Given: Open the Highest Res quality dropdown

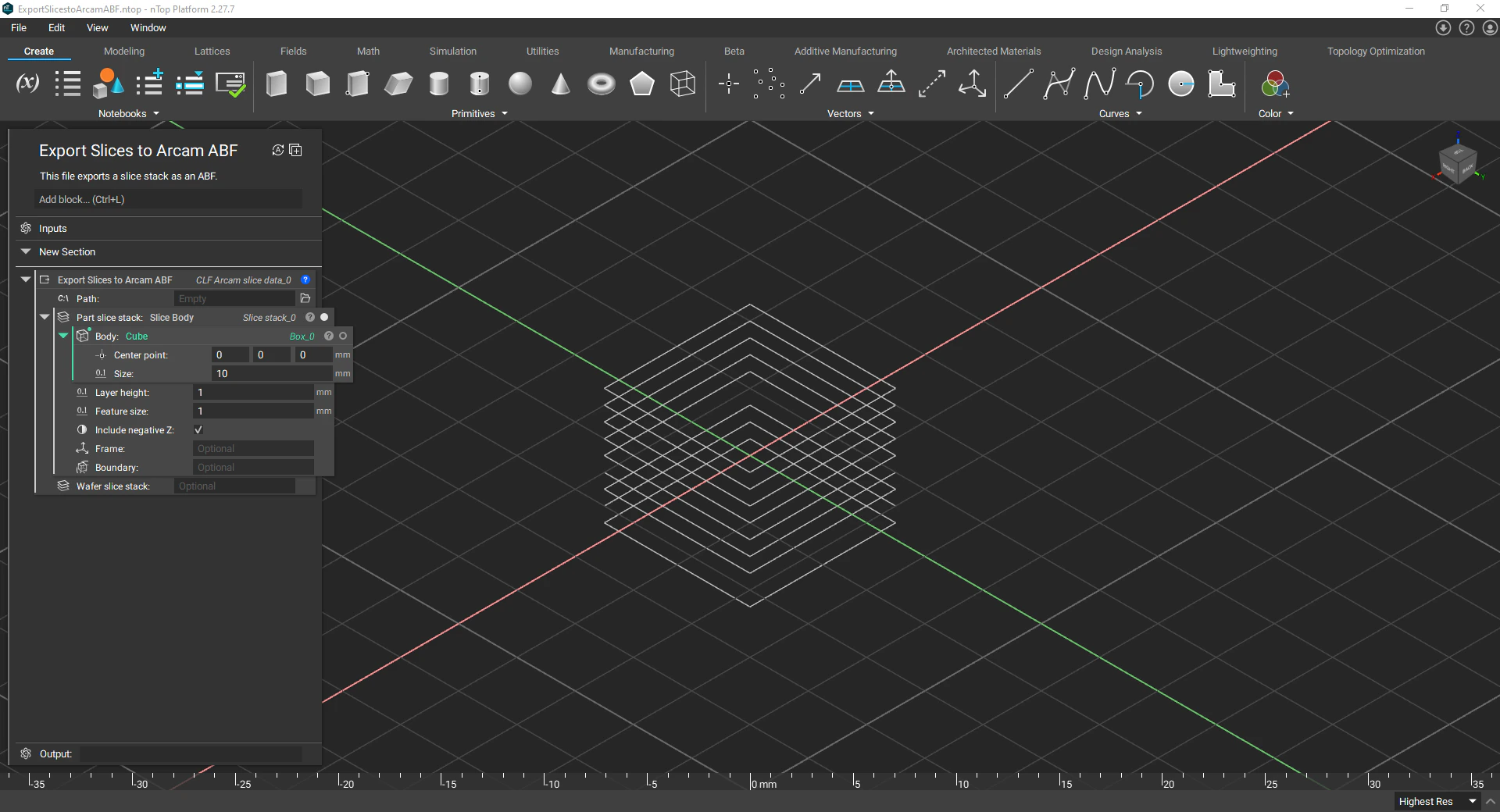Looking at the screenshot, I should click(x=1437, y=801).
